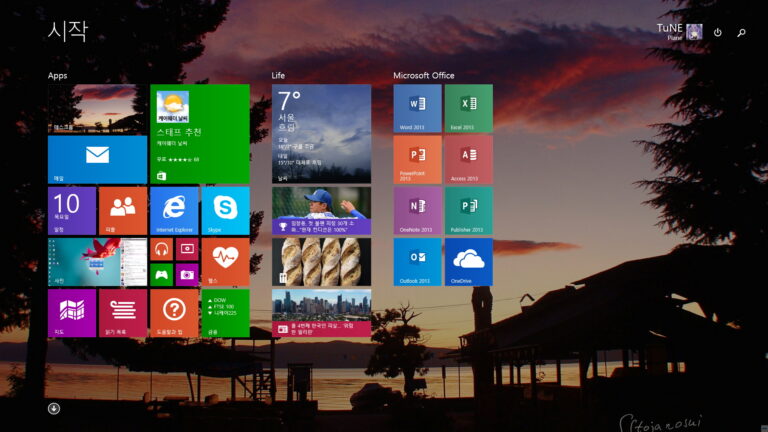The image size is (768, 432).
Task: Open the Weather tile showing 7°
Action: (321, 134)
